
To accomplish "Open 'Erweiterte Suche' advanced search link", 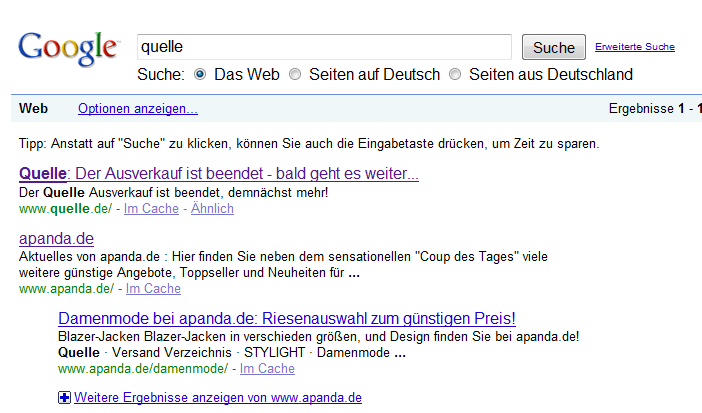I will click(x=634, y=47).
